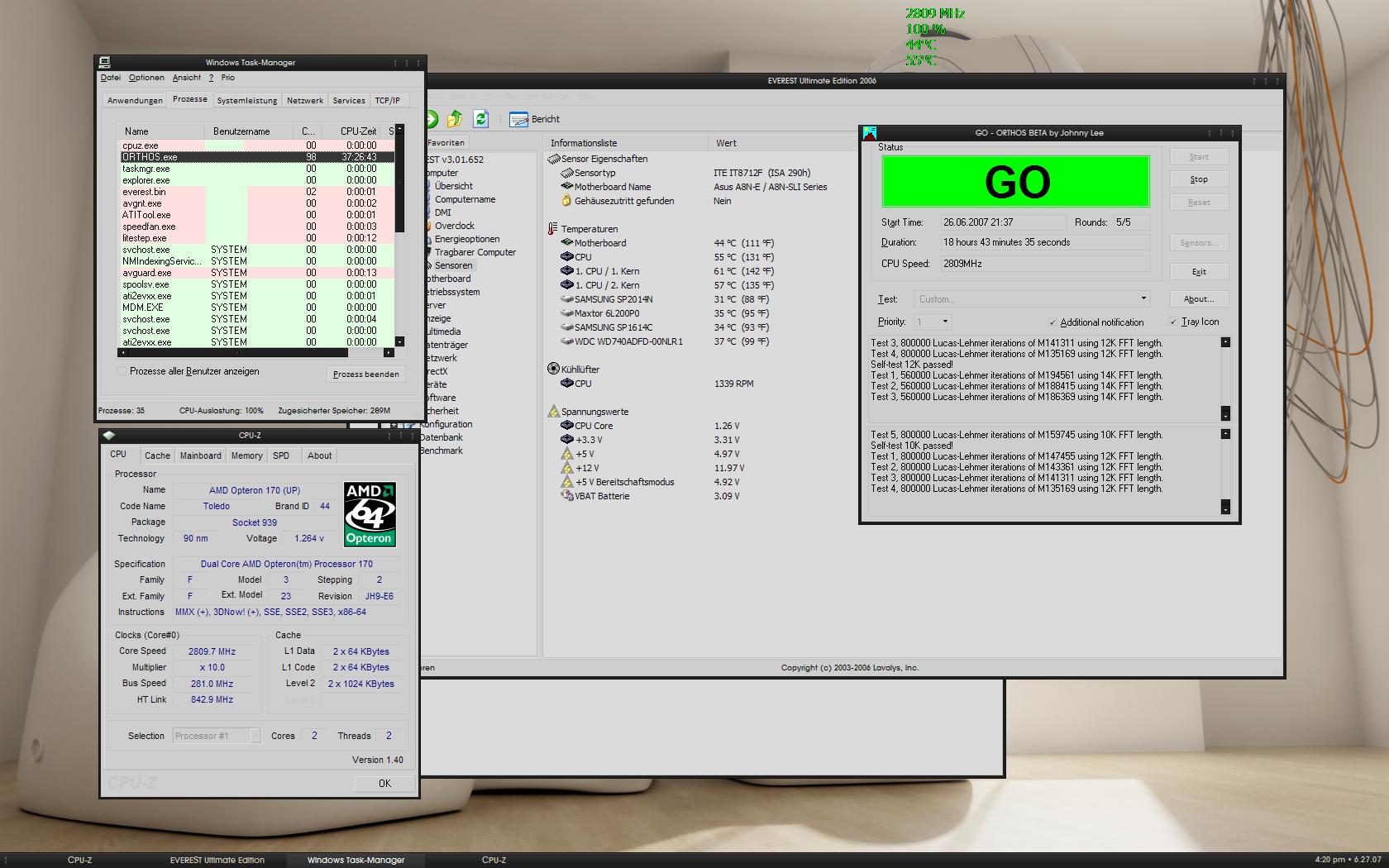This screenshot has width=1389, height=868.
Task: Click the Kühllüfter fan icon
Action: click(553, 369)
